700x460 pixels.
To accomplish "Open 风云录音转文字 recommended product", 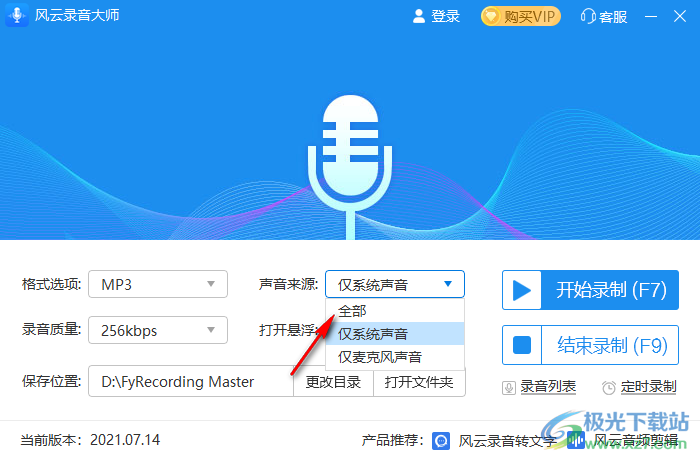I will click(508, 441).
